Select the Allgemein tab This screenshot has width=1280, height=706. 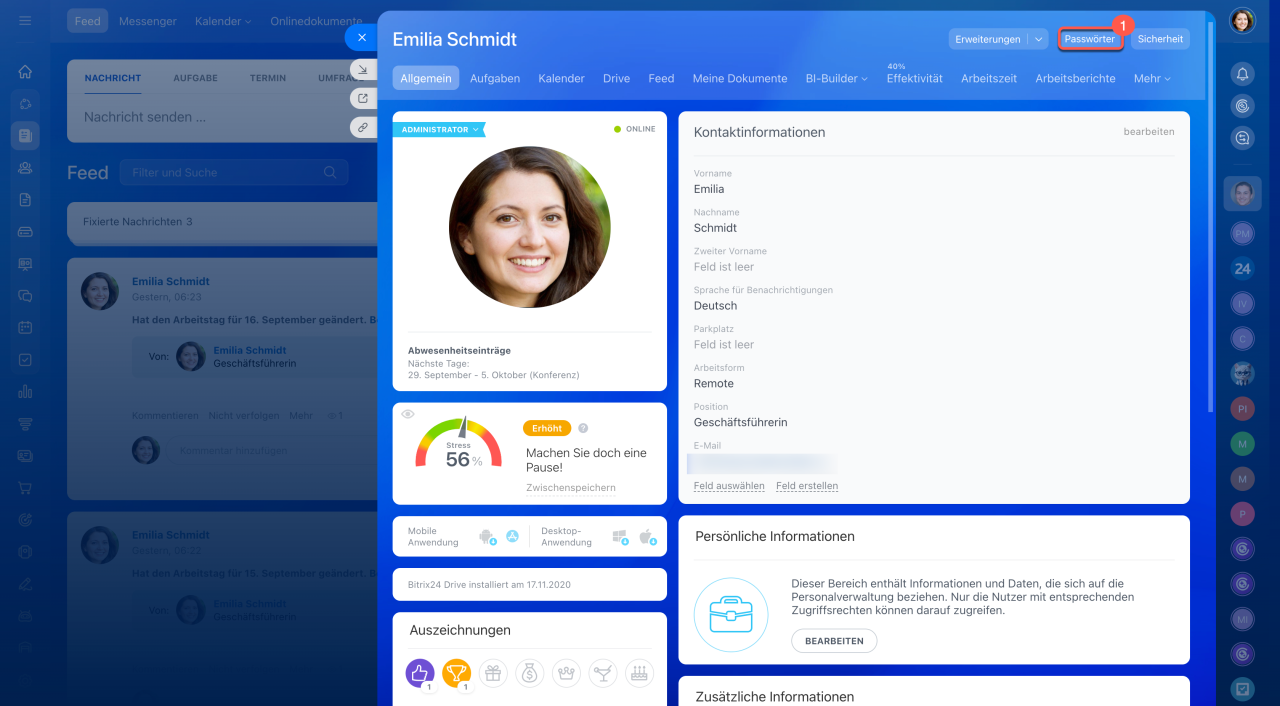(x=426, y=78)
